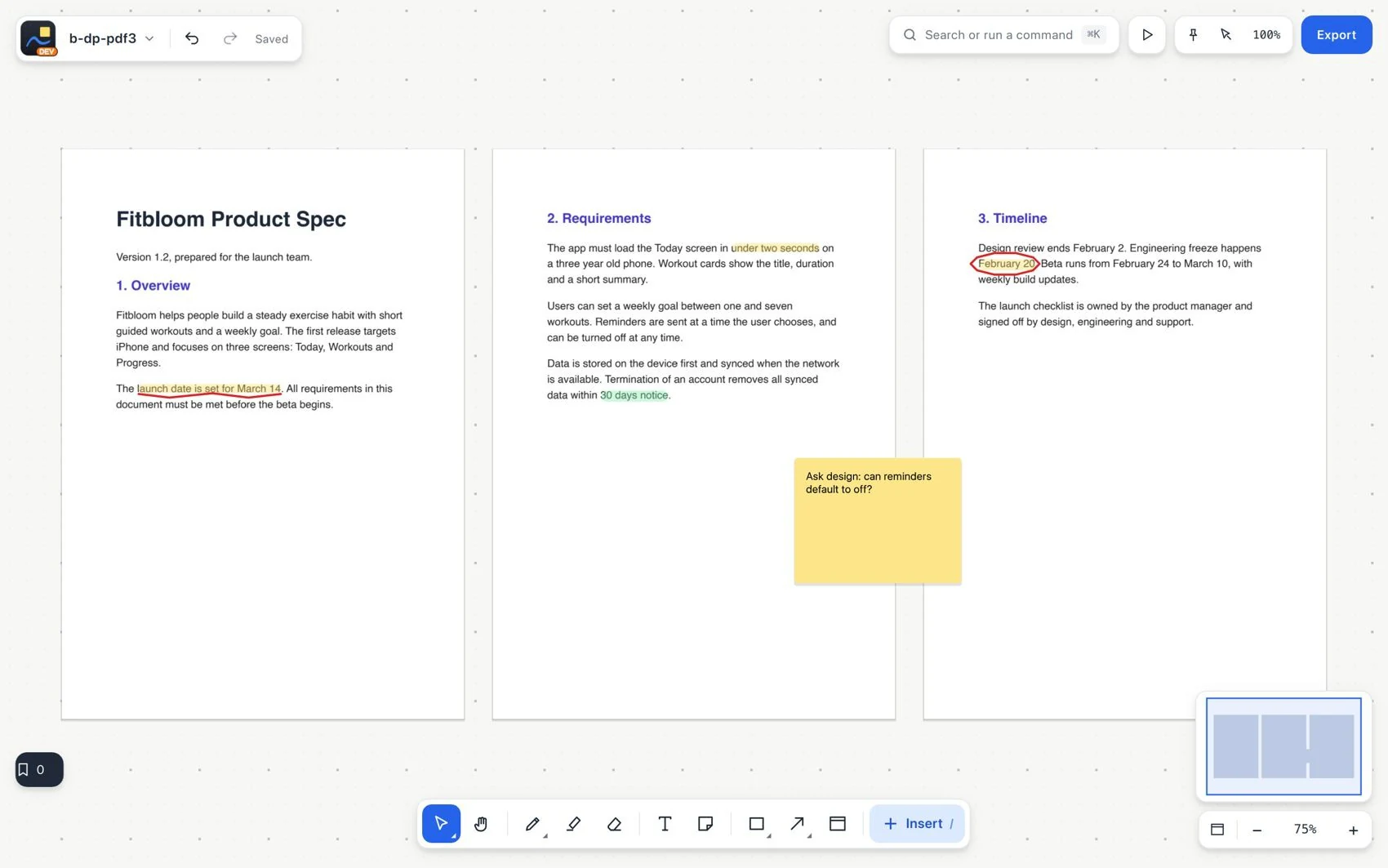The image size is (1388, 868).
Task: Click the underlined launch date March 14 text
Action: pyautogui.click(x=209, y=389)
